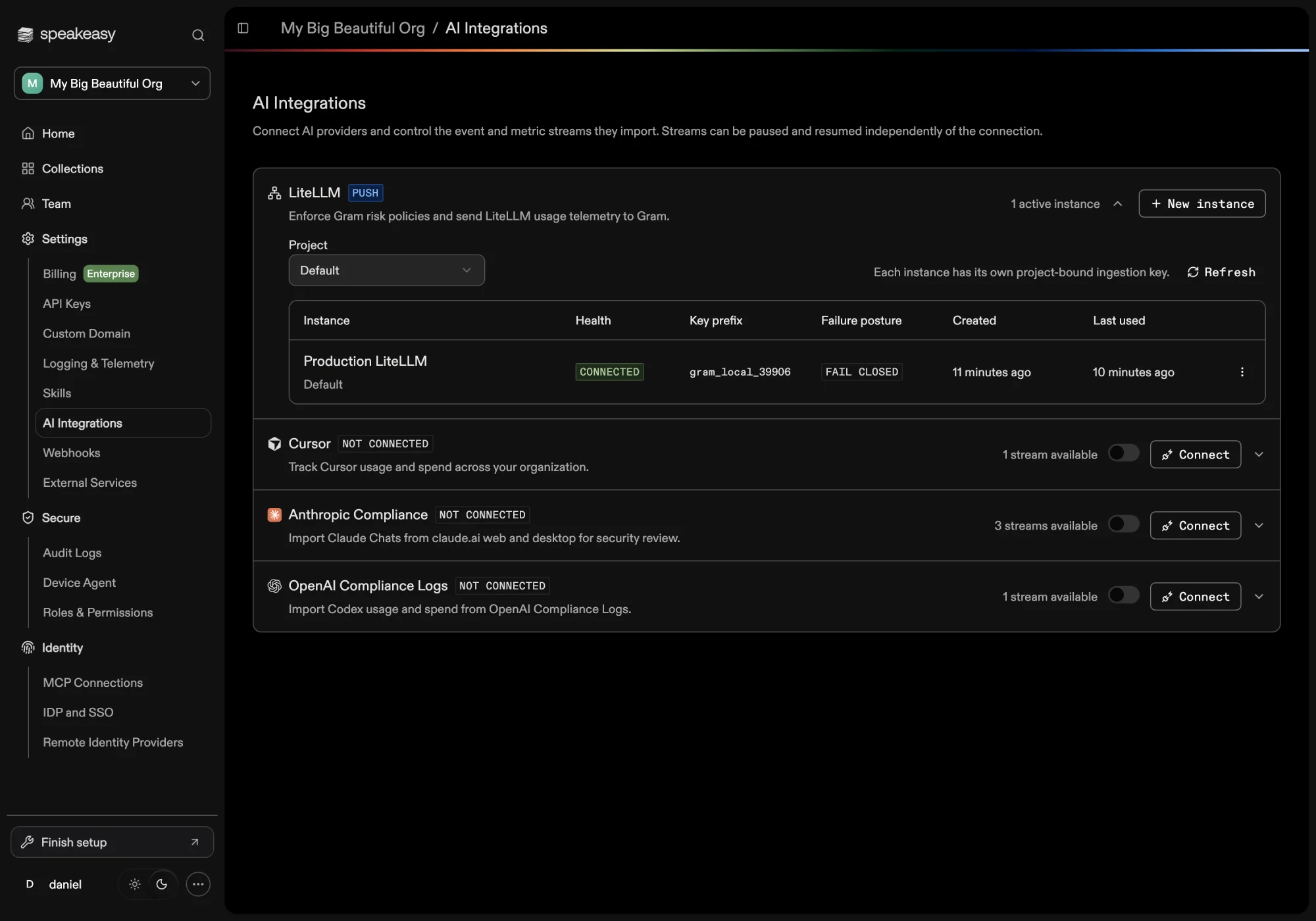The width and height of the screenshot is (1316, 921).
Task: Open MCP Connections
Action: 93,683
